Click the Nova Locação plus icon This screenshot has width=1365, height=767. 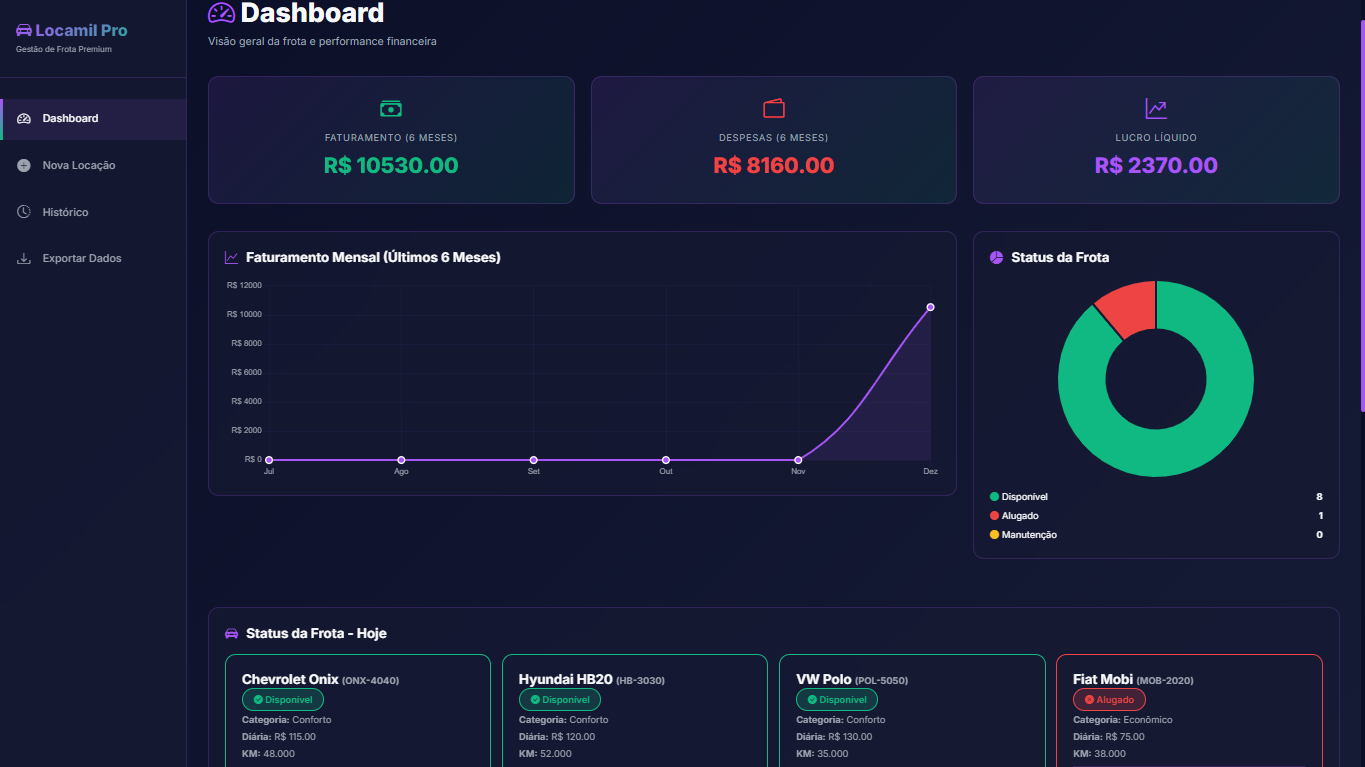click(22, 165)
